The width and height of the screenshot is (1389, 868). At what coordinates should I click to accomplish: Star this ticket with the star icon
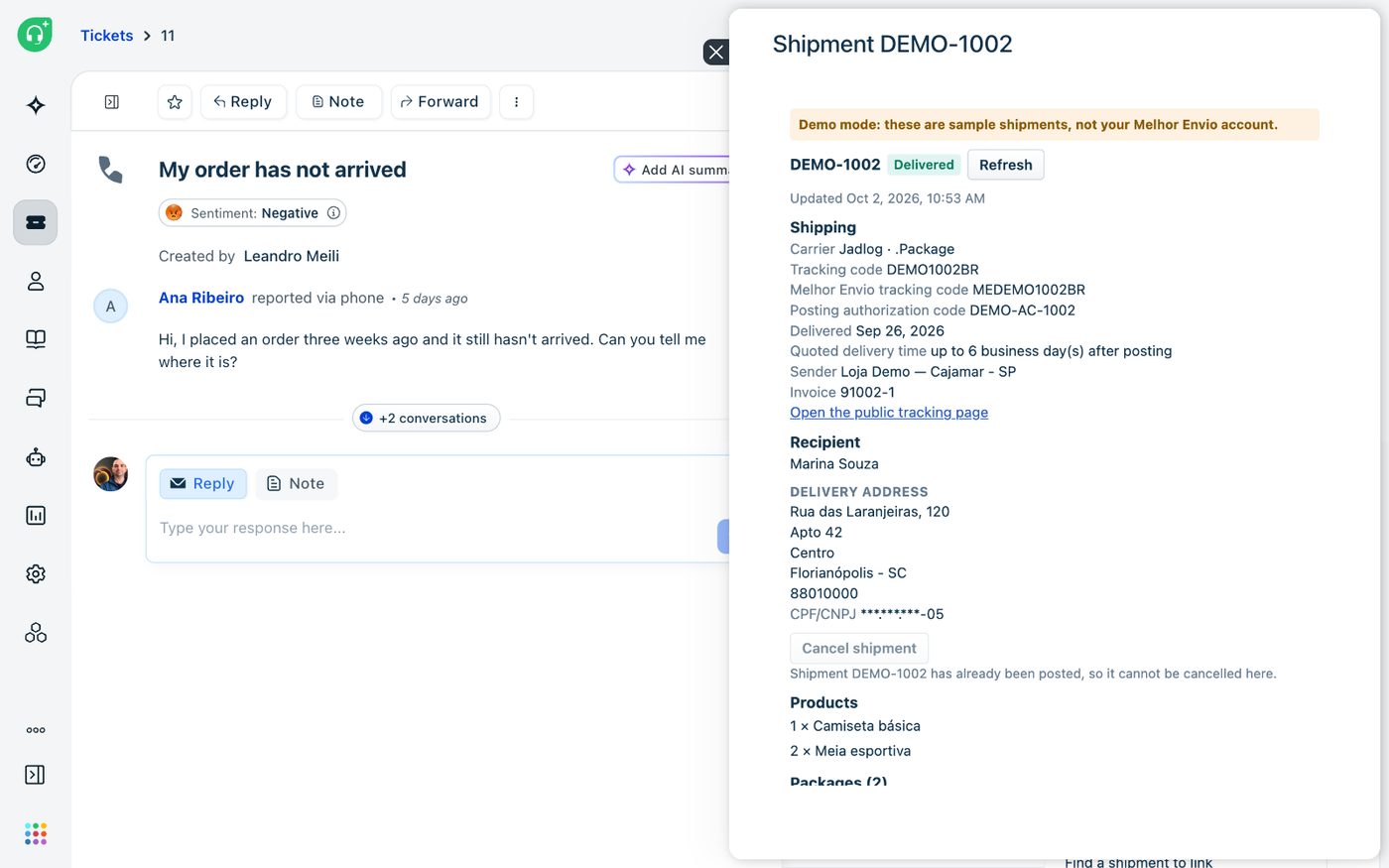point(175,102)
